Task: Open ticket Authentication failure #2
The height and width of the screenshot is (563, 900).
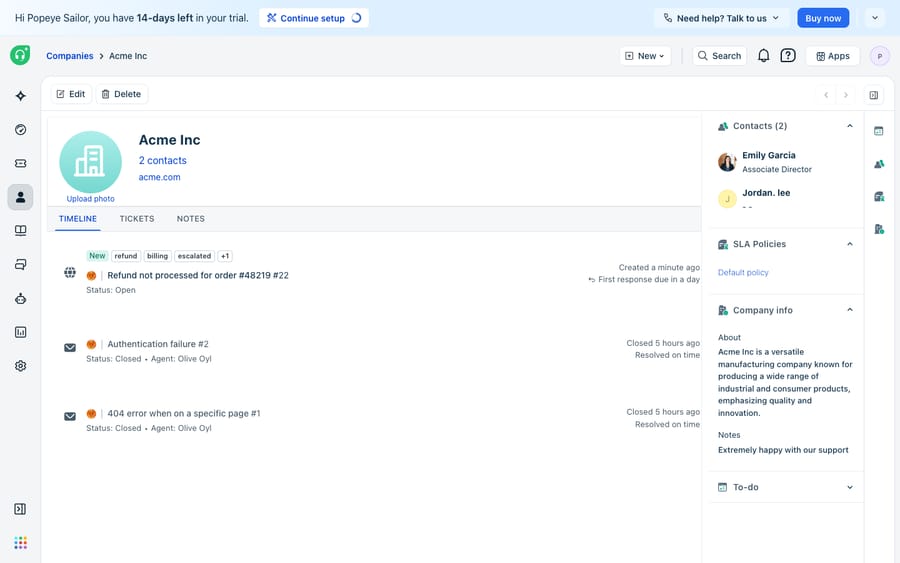Action: tap(158, 344)
